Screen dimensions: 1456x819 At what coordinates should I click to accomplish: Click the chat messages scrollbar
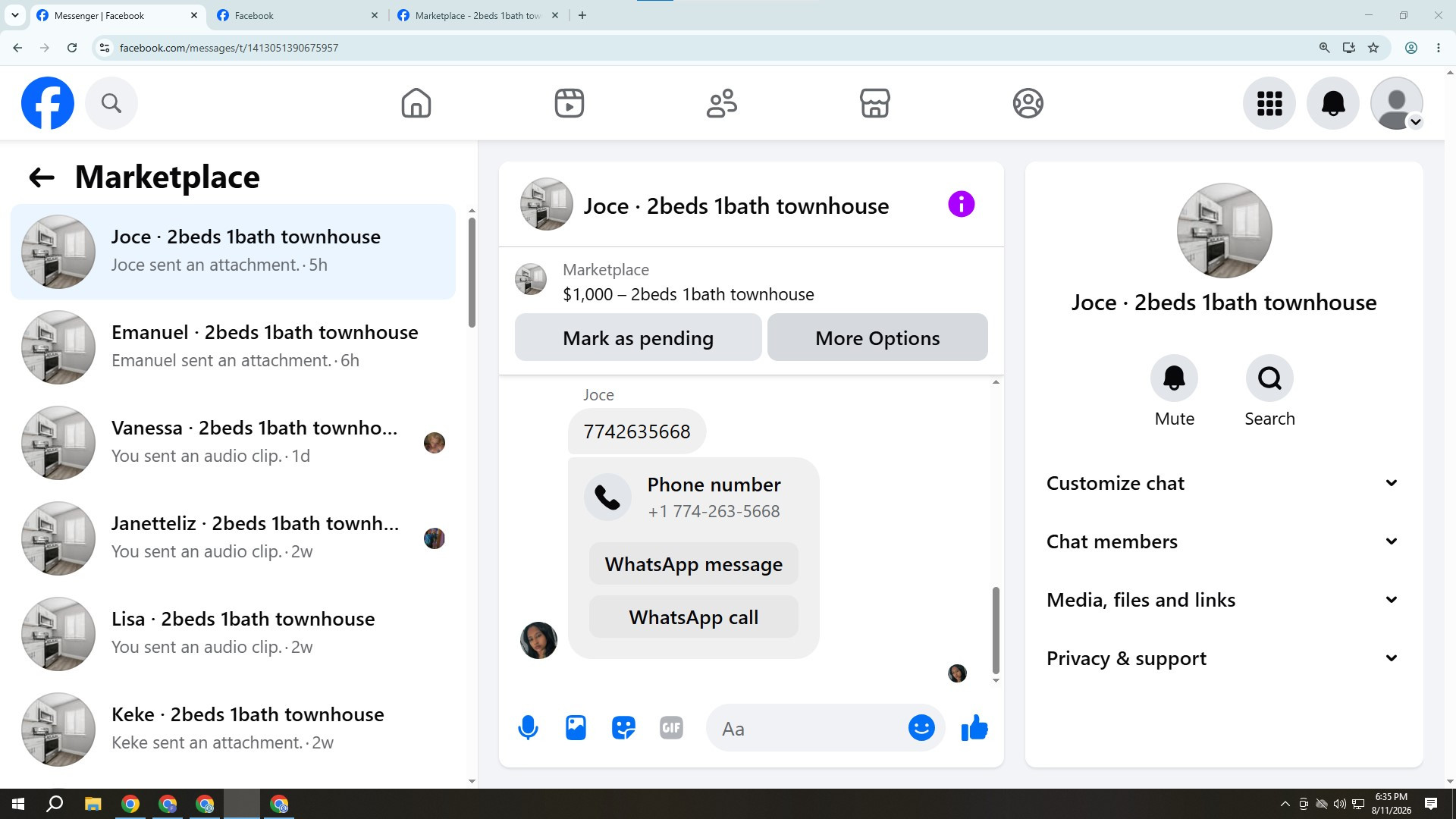tap(996, 630)
